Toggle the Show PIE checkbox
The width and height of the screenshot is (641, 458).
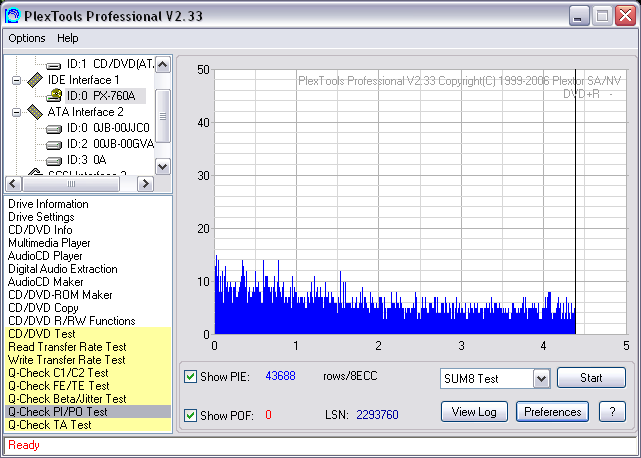[190, 376]
